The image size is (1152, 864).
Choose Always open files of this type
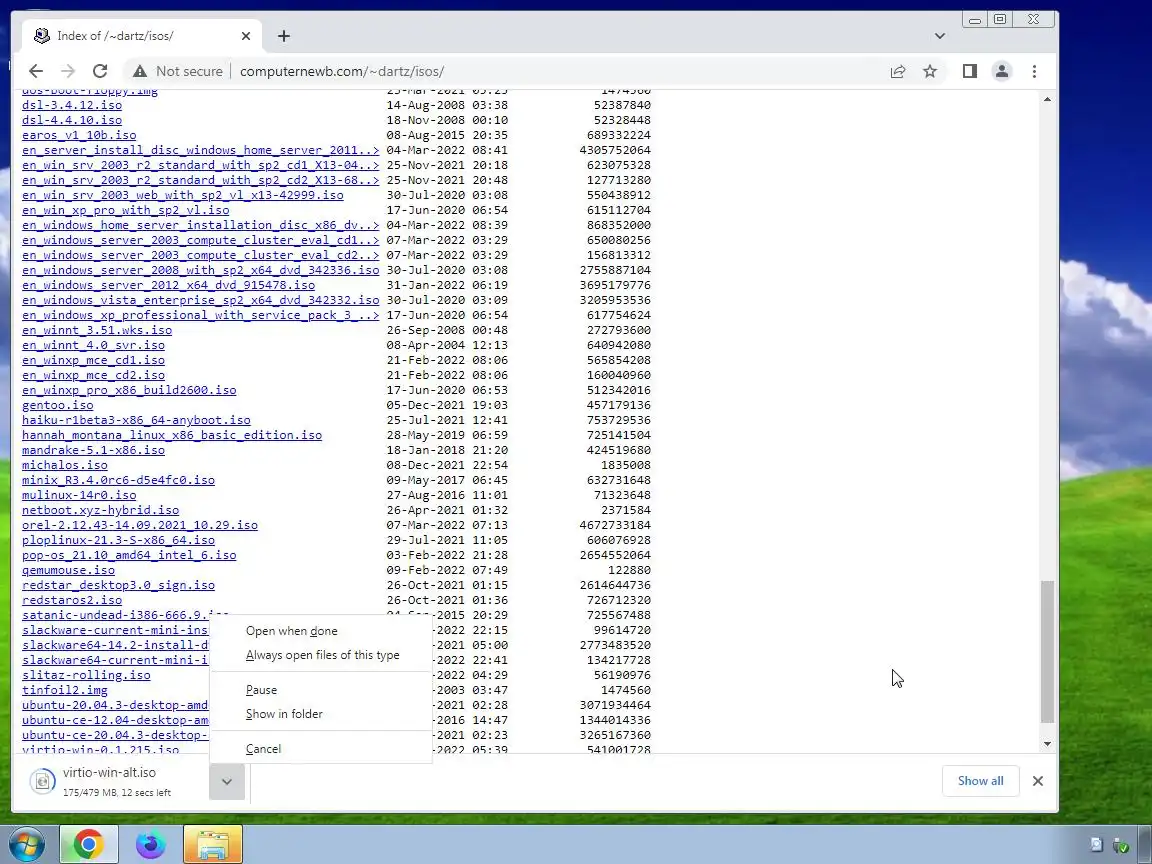click(x=323, y=655)
